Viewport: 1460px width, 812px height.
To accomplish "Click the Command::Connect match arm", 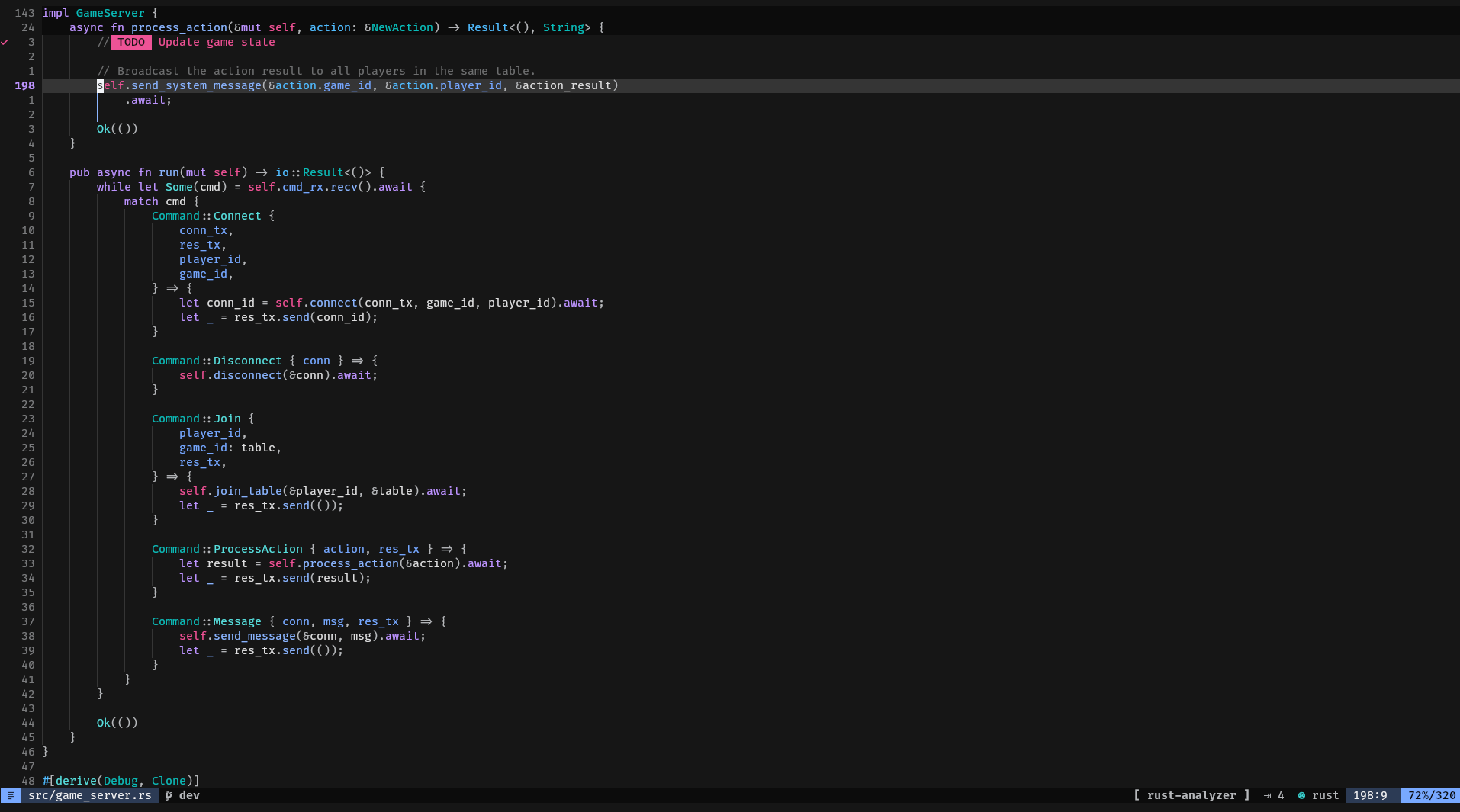I will (x=206, y=216).
